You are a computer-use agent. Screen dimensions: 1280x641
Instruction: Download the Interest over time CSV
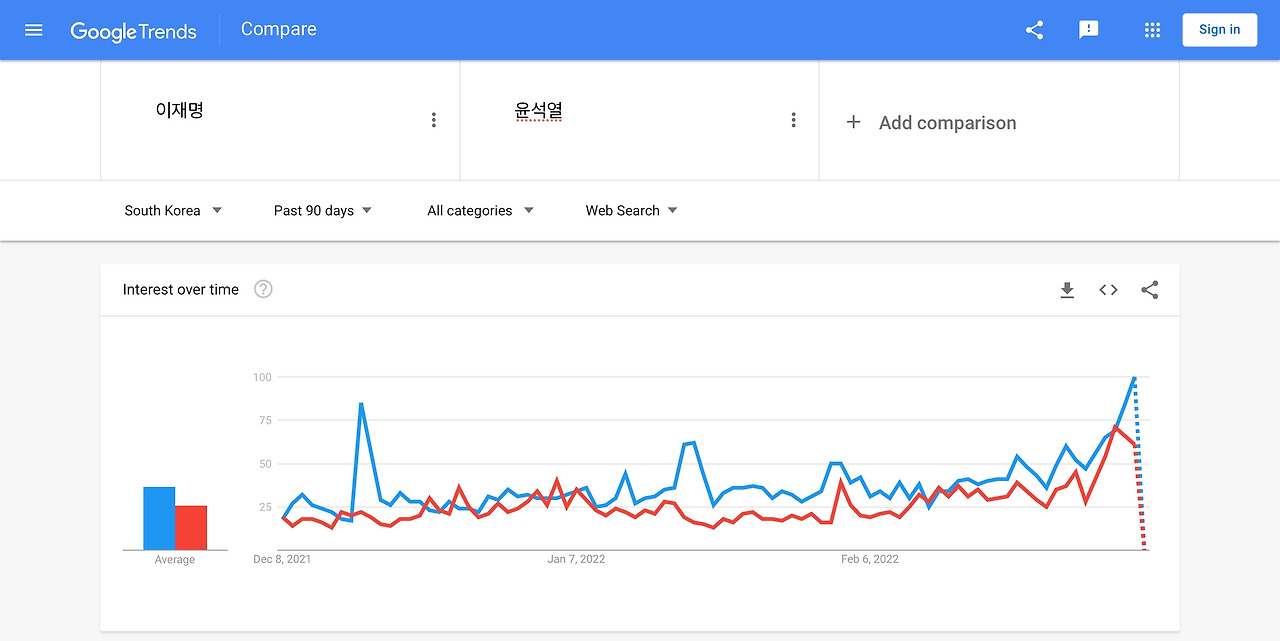[1067, 290]
